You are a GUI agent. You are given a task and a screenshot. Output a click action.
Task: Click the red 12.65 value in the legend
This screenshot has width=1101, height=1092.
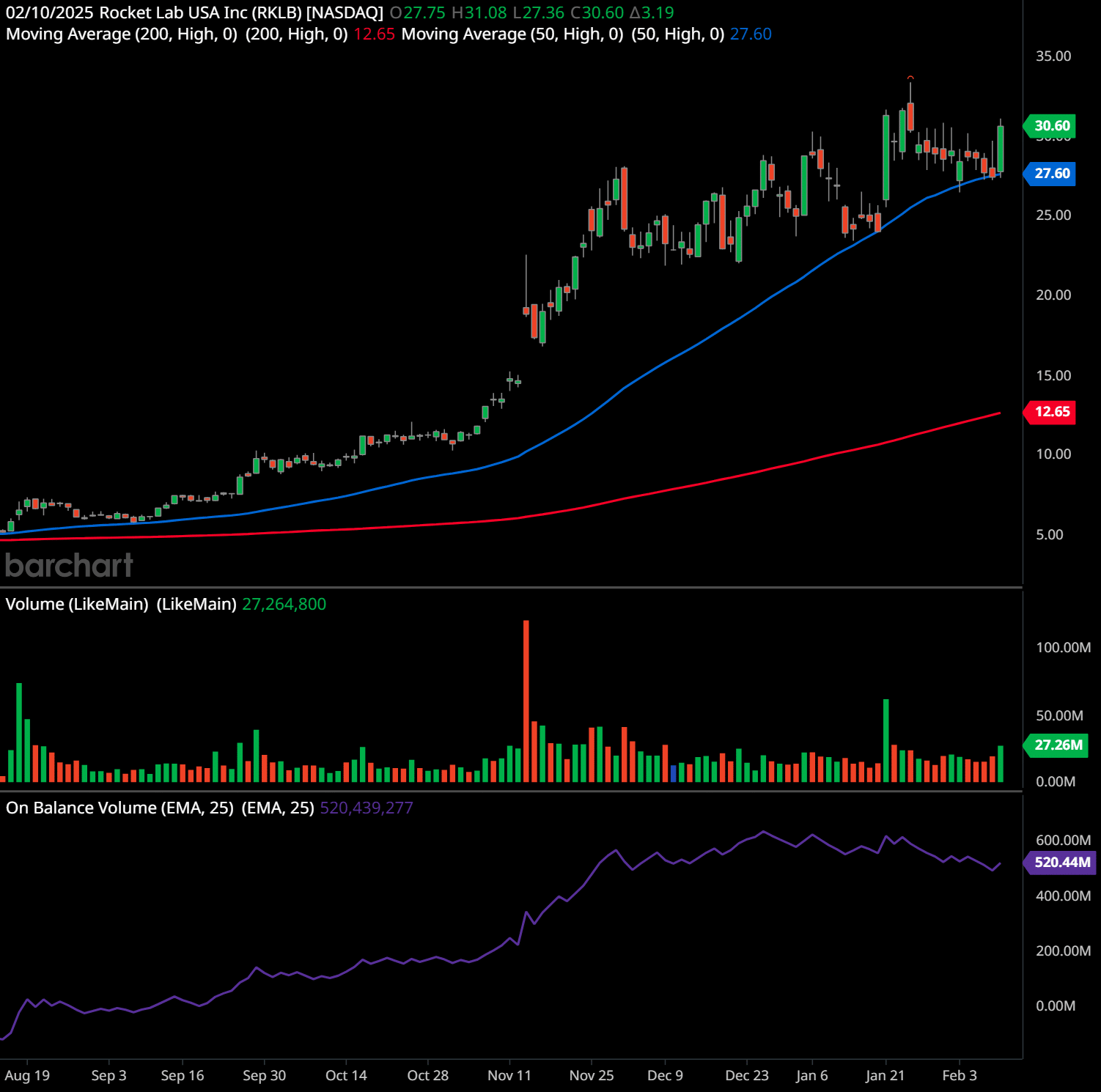pos(374,34)
